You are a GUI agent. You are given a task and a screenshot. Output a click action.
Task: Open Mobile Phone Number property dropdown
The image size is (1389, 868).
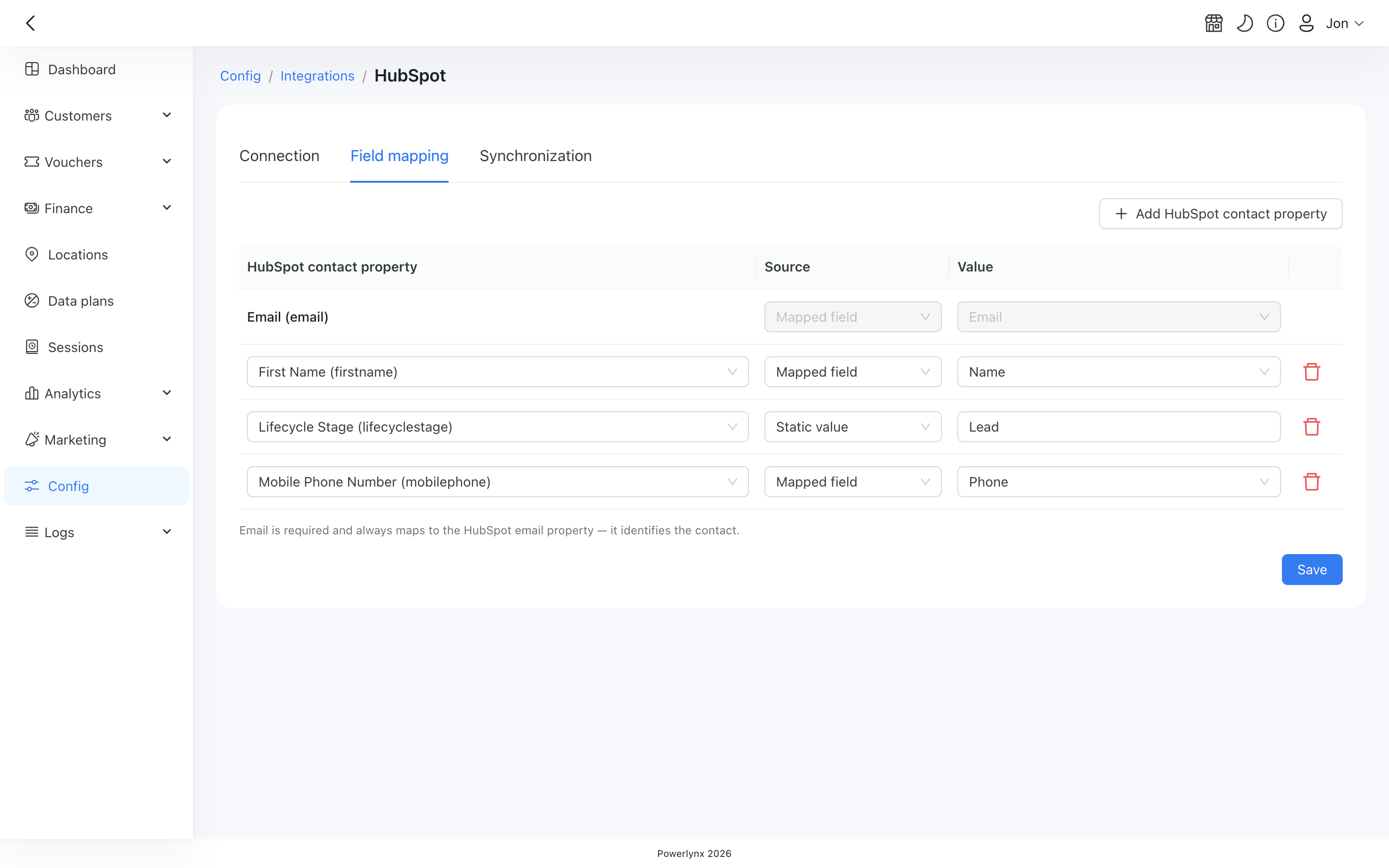[x=498, y=482]
